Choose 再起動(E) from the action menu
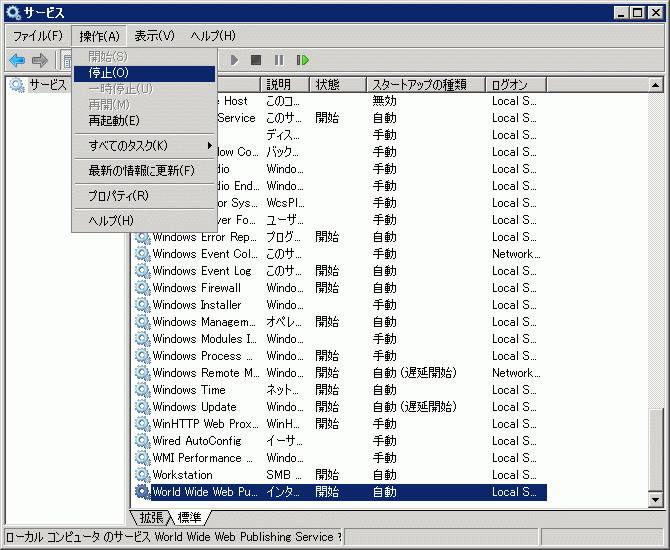Screen dimensions: 670x550 (144, 121)
